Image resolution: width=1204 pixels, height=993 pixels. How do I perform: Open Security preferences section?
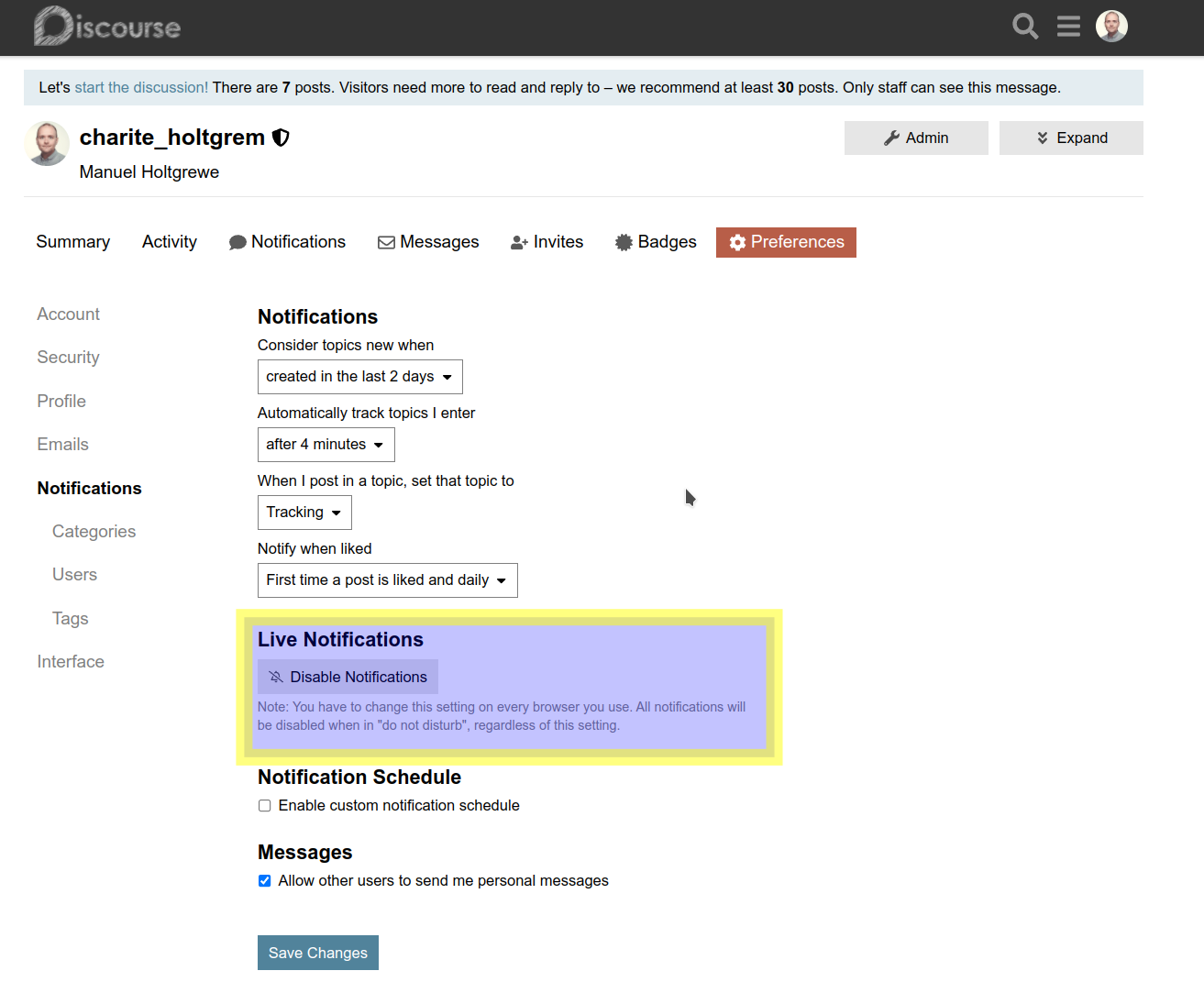pos(69,358)
